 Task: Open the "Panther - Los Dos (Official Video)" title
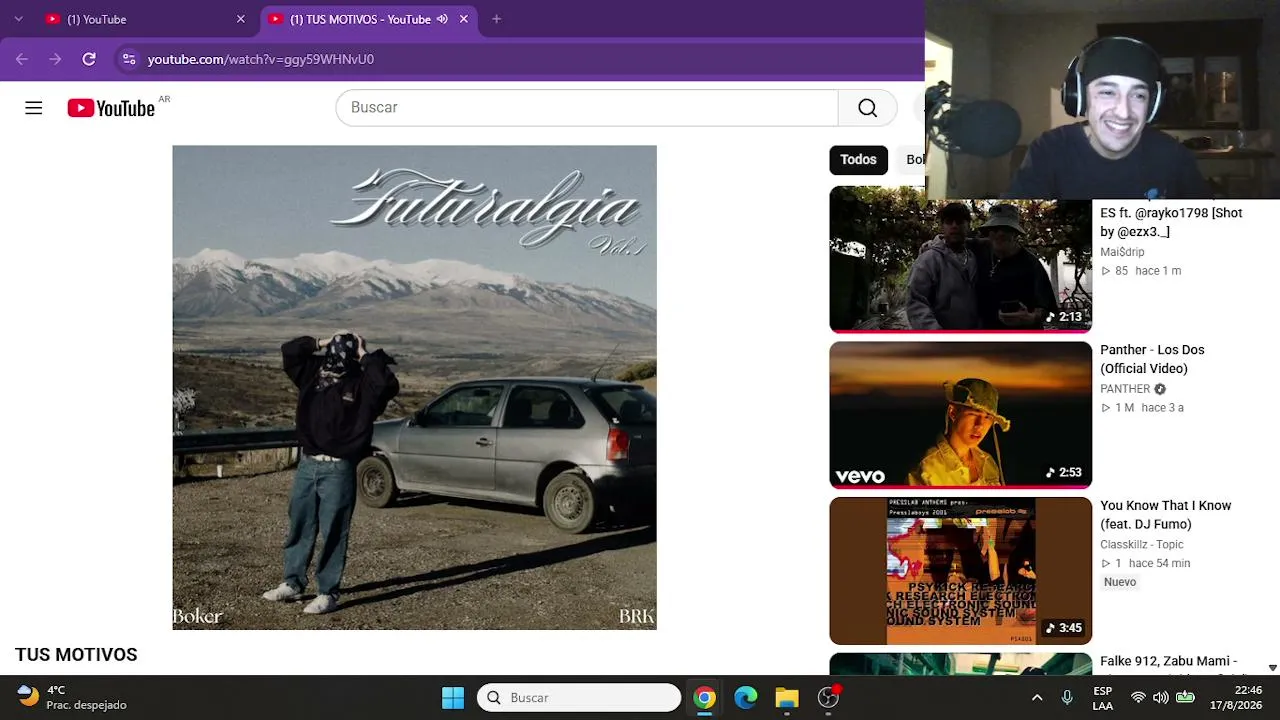tap(1152, 359)
